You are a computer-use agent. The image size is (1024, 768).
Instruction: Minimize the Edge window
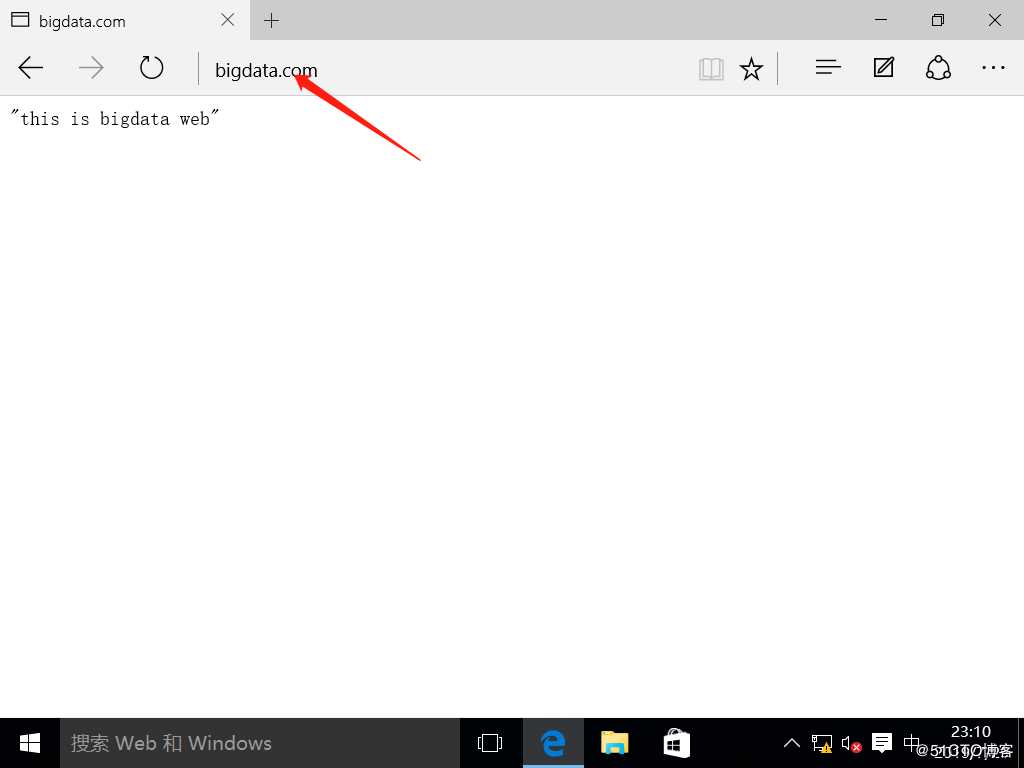point(881,20)
